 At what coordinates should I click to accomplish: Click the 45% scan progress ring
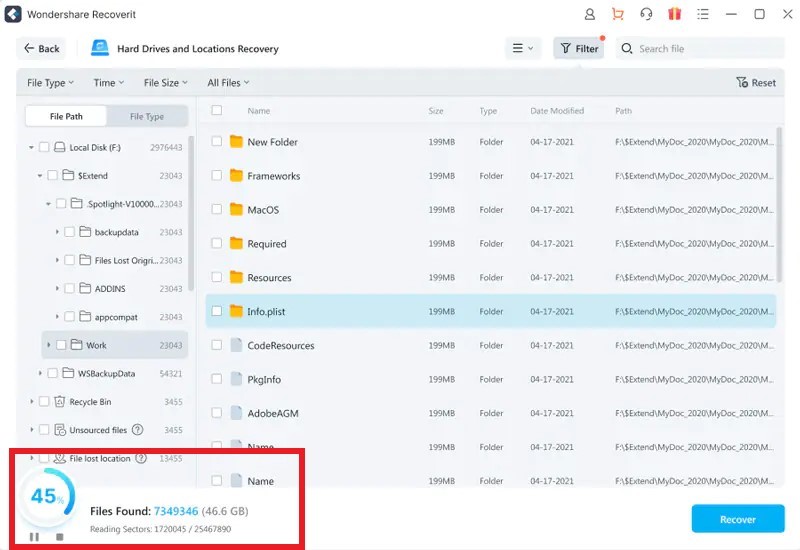pos(46,496)
